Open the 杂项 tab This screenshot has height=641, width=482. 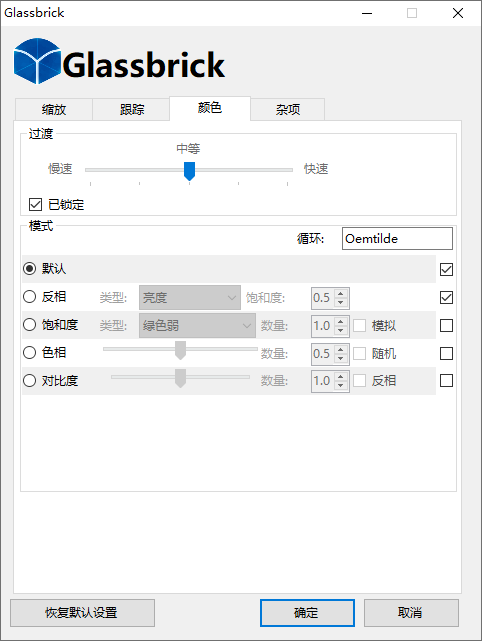pyautogui.click(x=288, y=109)
